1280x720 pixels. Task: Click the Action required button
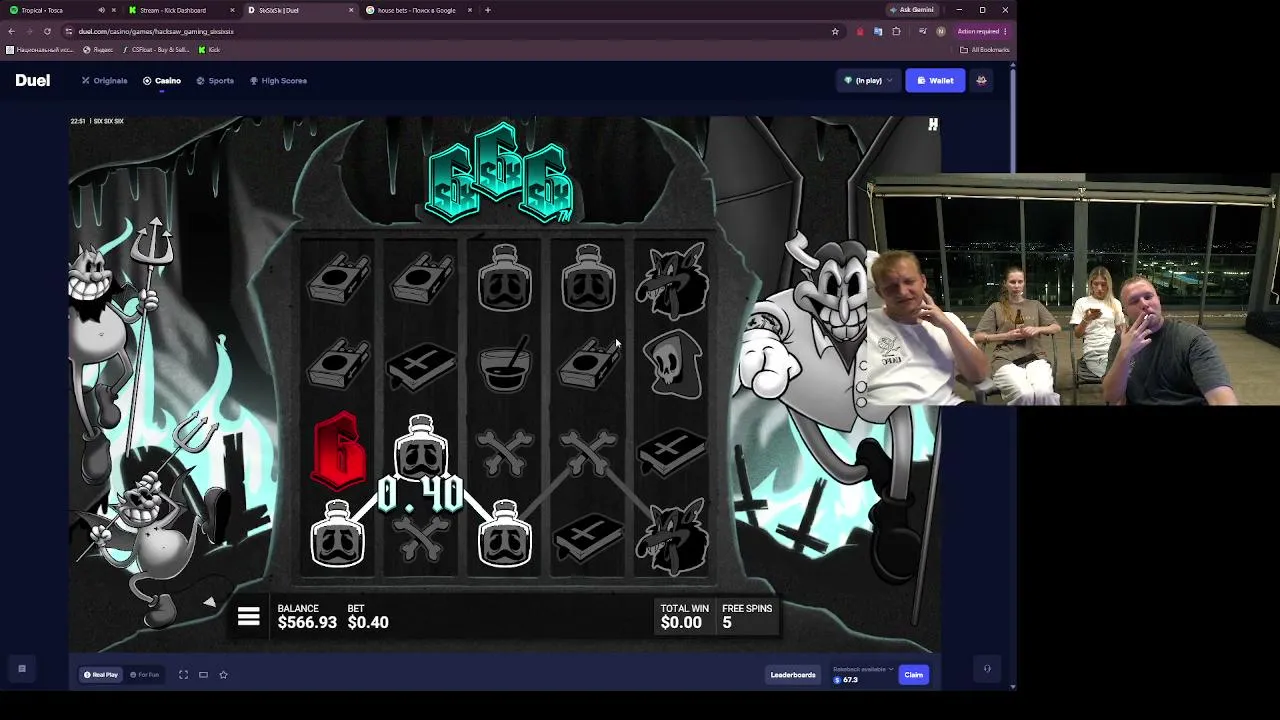coord(979,31)
